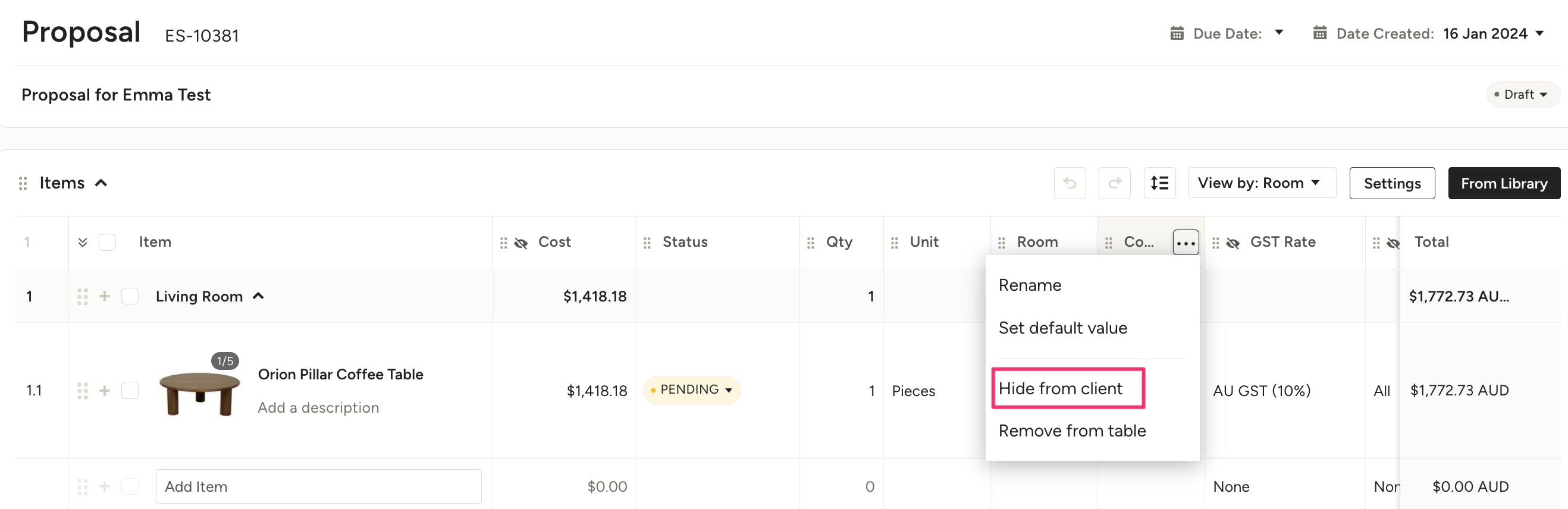Click the redo arrow button
The width and height of the screenshot is (1568, 509).
tap(1114, 183)
